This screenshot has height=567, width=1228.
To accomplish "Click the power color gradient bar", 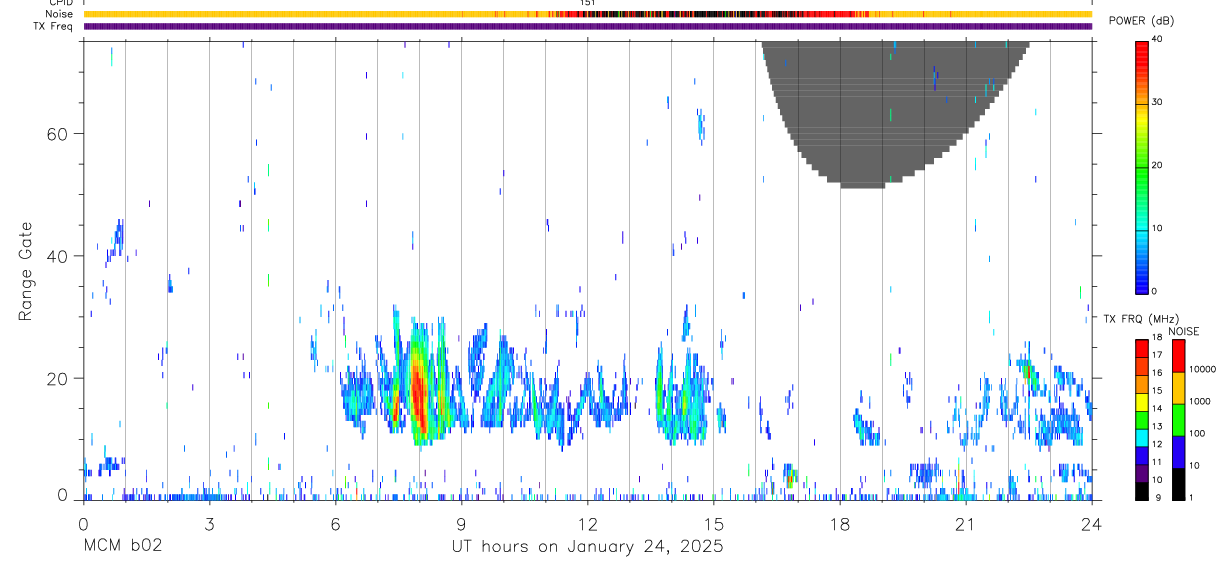I will (x=1141, y=166).
